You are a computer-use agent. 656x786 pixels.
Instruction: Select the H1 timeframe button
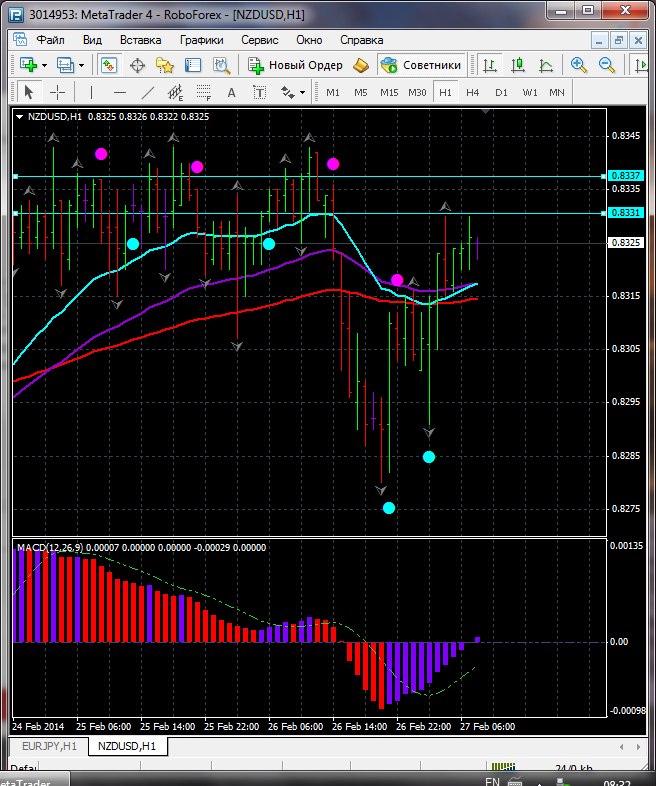tap(445, 92)
